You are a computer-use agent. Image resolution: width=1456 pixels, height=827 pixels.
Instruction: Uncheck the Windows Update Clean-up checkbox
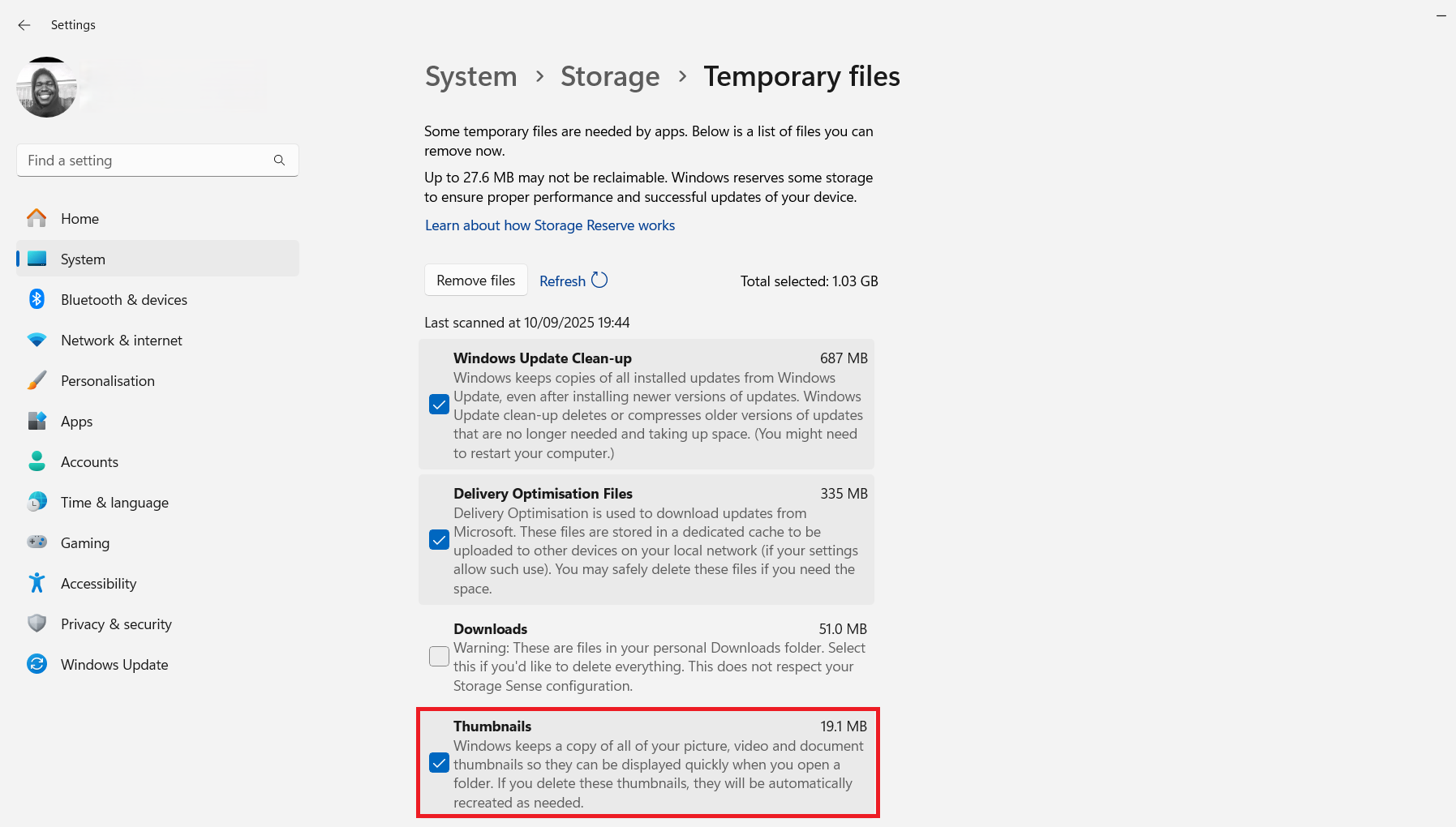click(439, 405)
